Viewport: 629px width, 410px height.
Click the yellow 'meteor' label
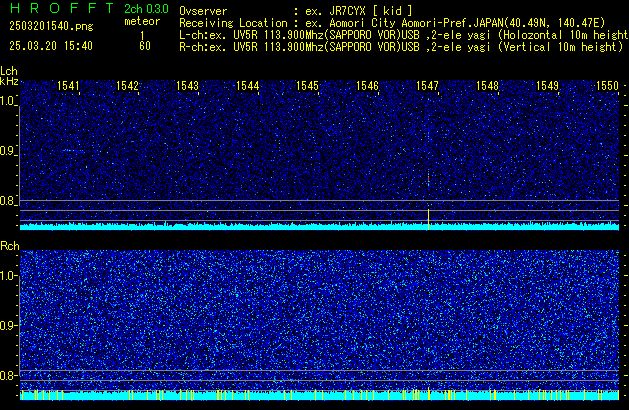pyautogui.click(x=142, y=21)
